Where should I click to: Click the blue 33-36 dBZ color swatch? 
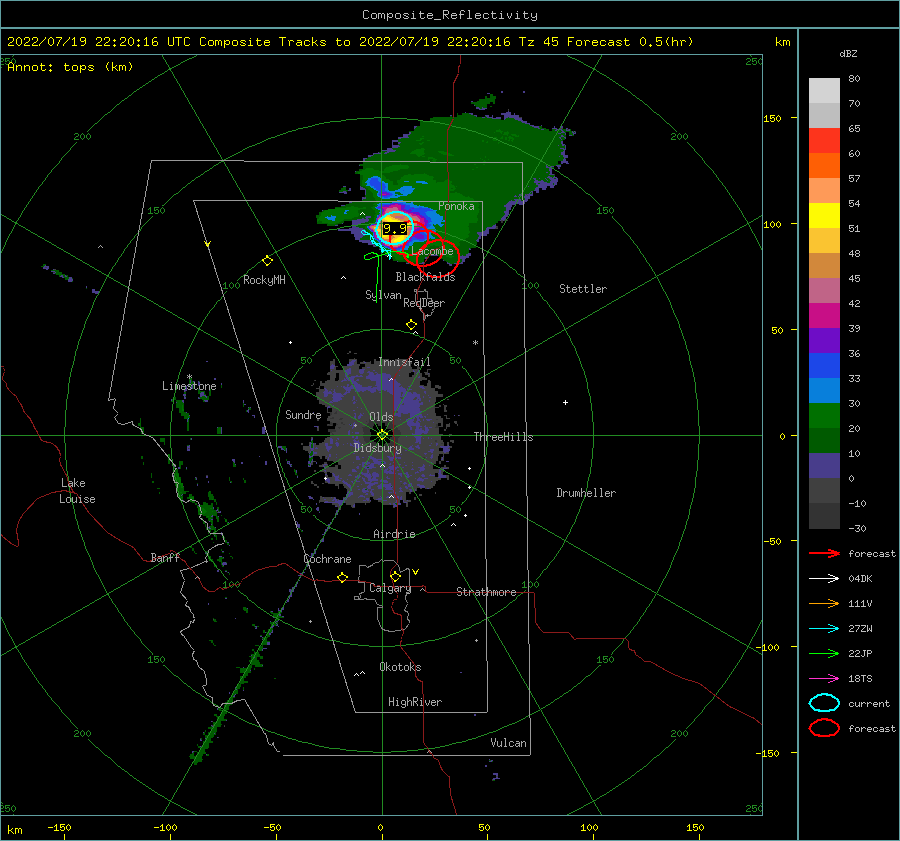(x=824, y=366)
